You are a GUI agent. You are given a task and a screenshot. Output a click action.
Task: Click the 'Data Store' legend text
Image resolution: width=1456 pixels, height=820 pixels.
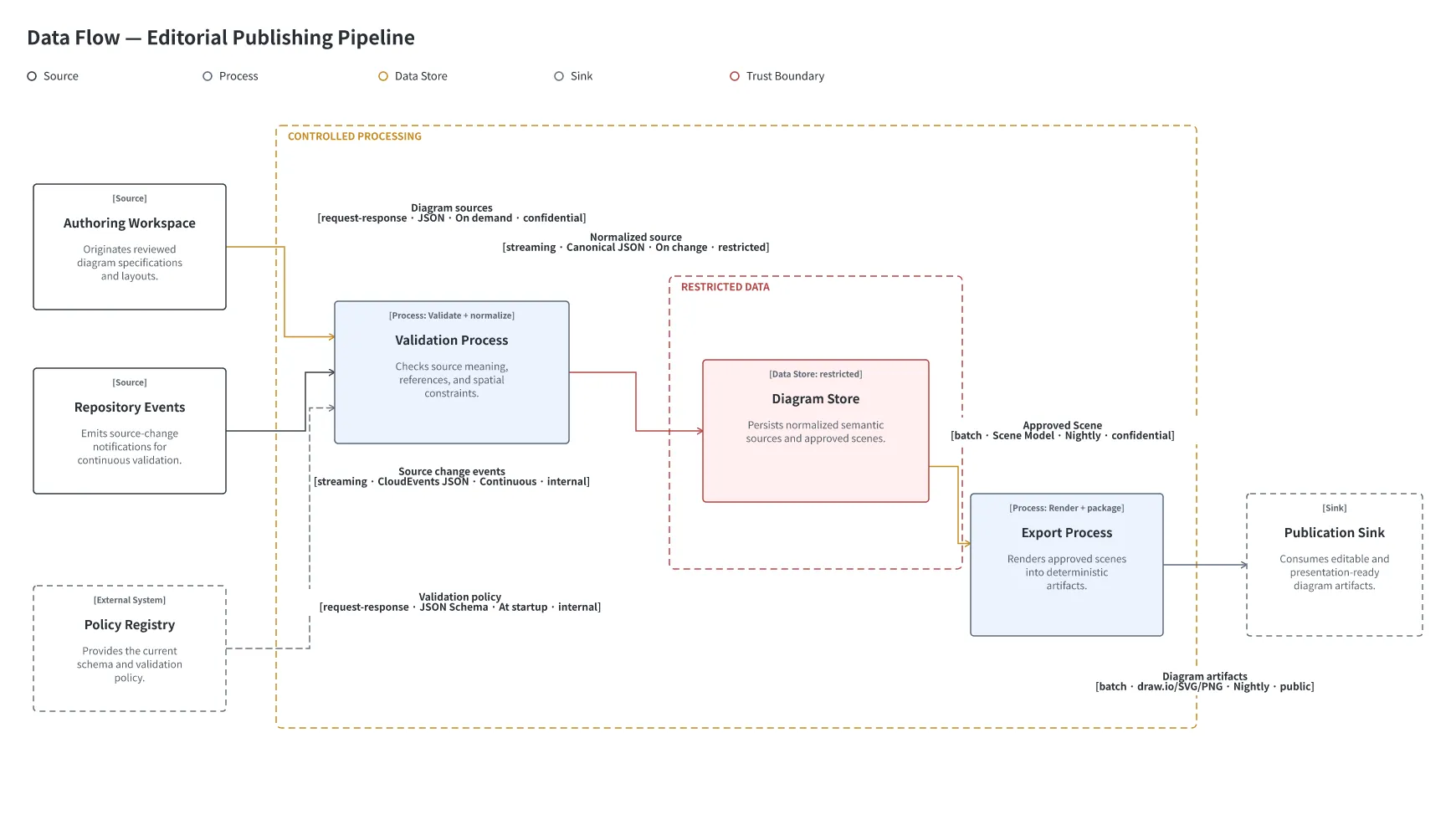click(421, 76)
